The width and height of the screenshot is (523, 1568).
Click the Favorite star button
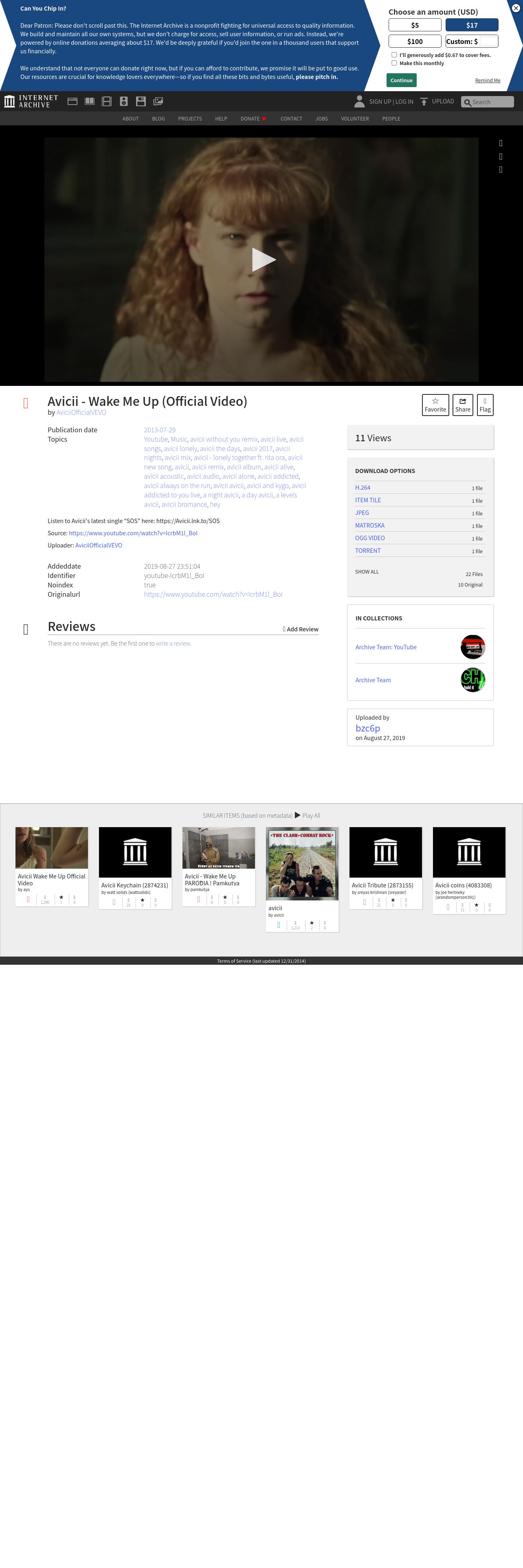435,405
